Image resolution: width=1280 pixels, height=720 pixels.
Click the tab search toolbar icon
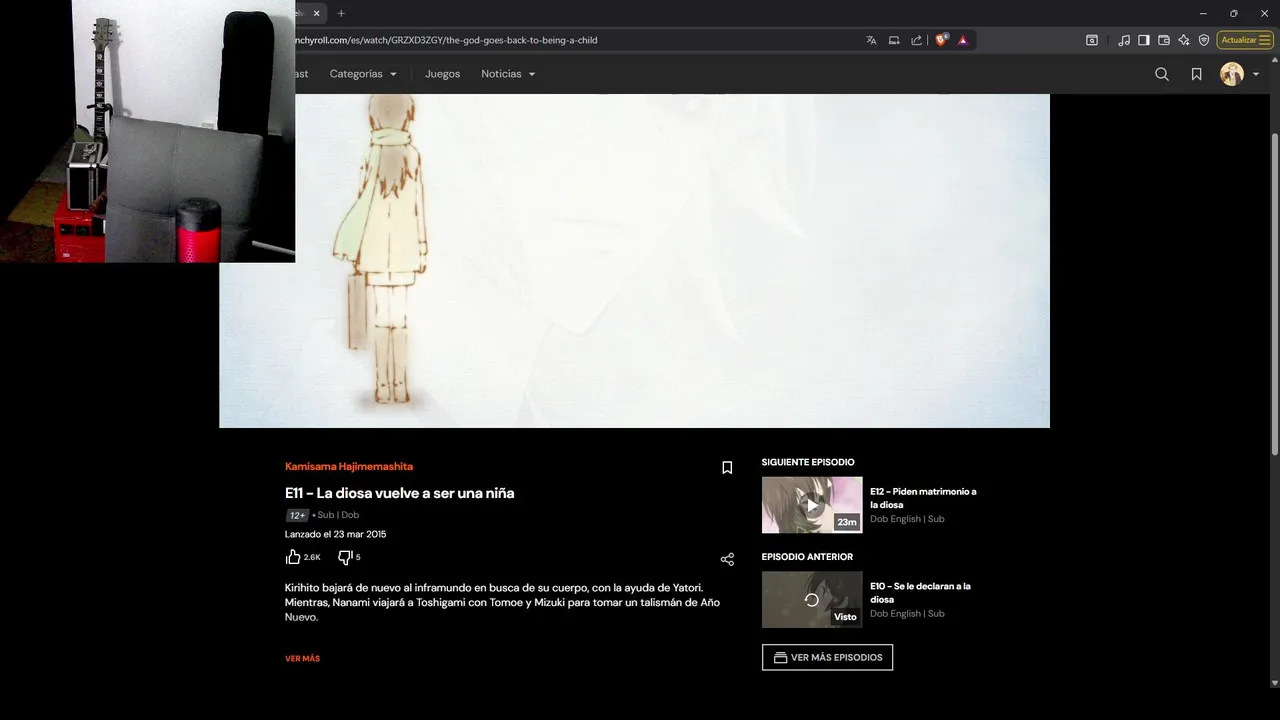pyautogui.click(x=1092, y=40)
